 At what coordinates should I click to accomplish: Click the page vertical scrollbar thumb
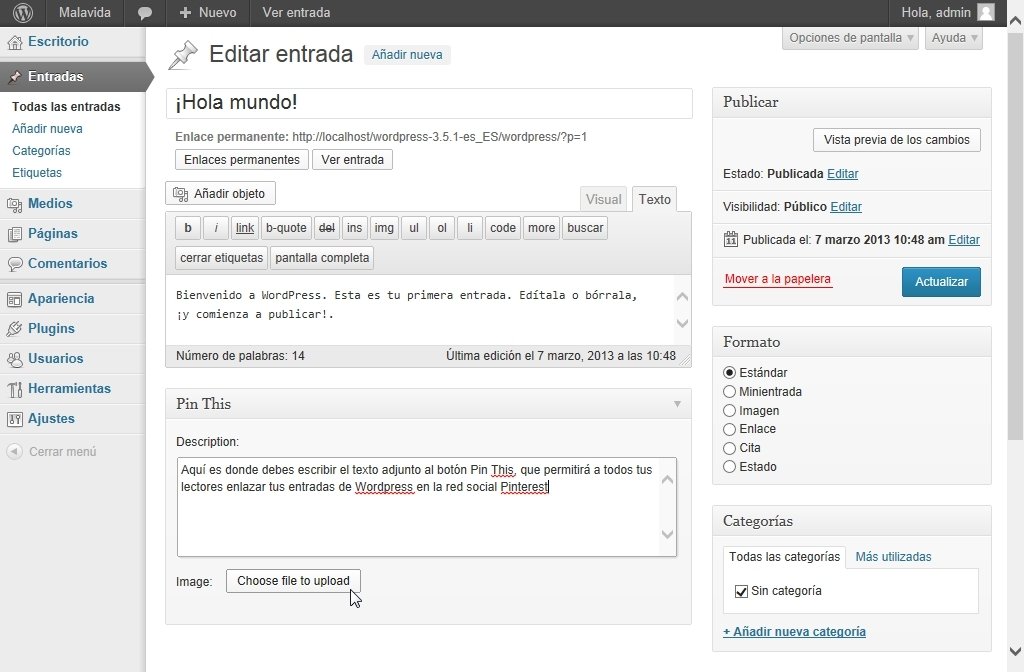coord(1016,235)
